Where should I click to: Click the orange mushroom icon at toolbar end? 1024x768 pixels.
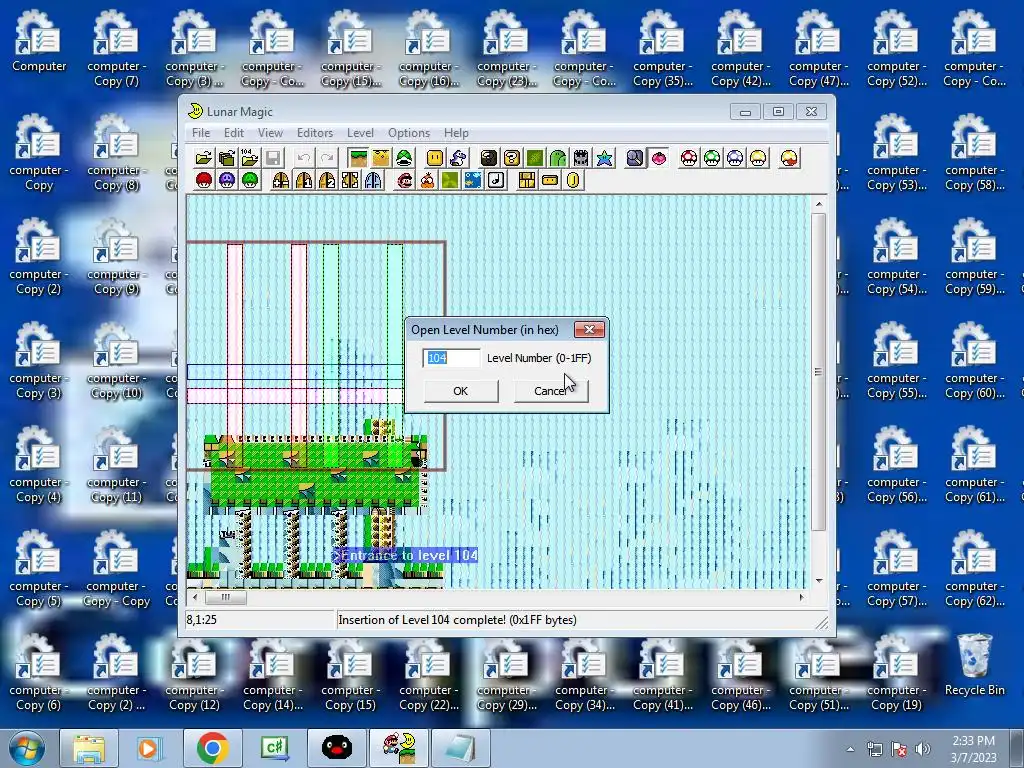pyautogui.click(x=789, y=158)
